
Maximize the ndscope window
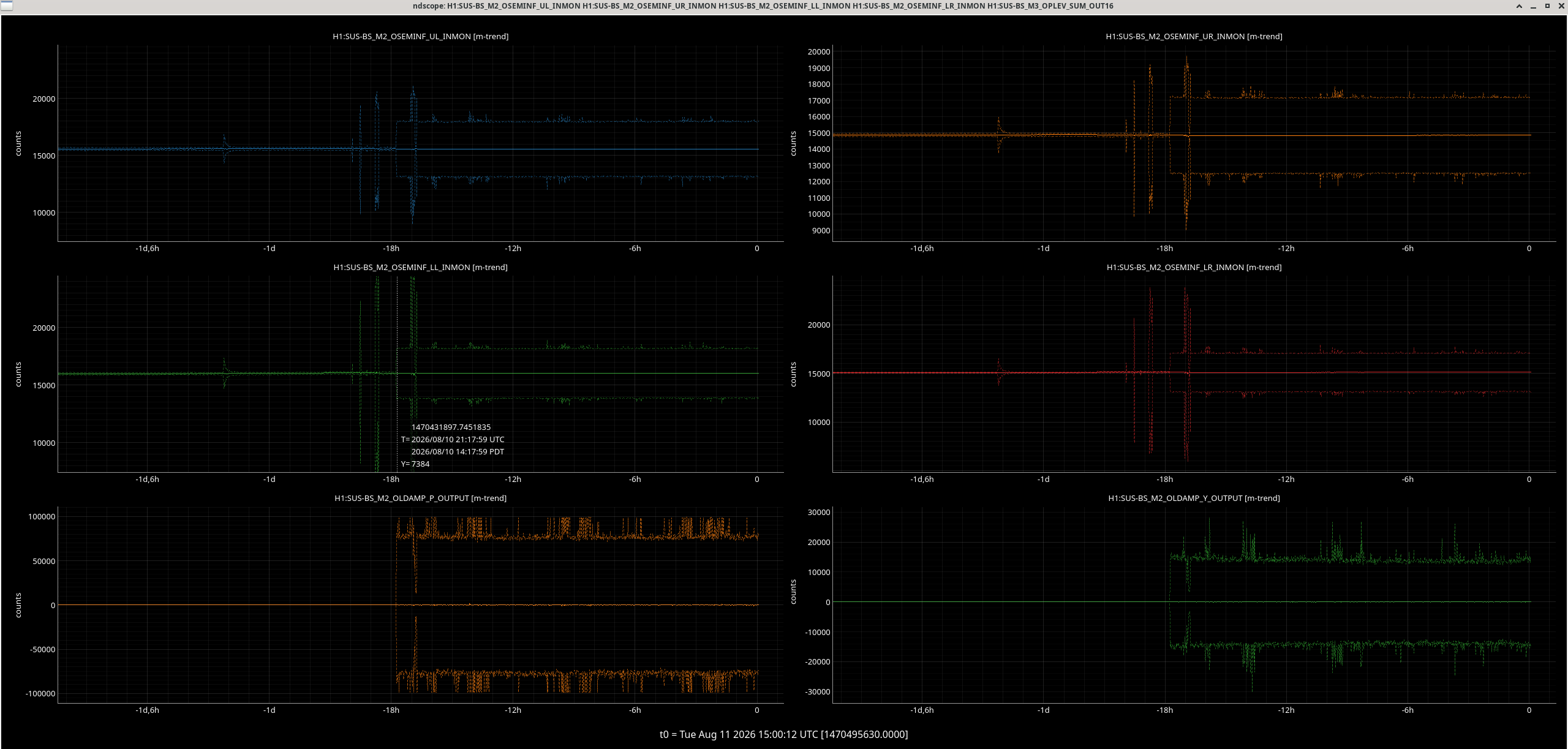[1547, 6]
